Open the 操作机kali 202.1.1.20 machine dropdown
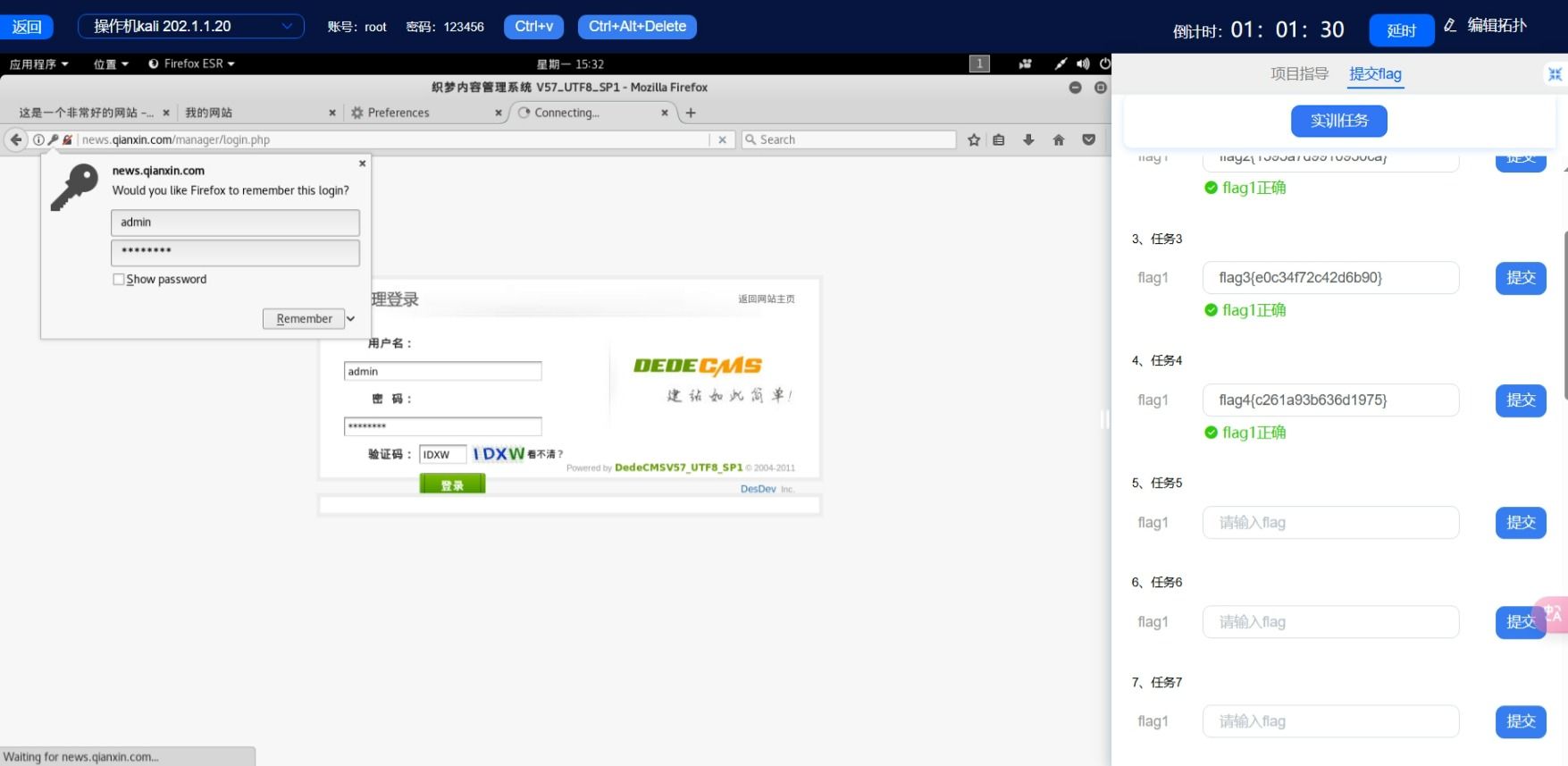This screenshot has width=1568, height=766. pyautogui.click(x=191, y=27)
